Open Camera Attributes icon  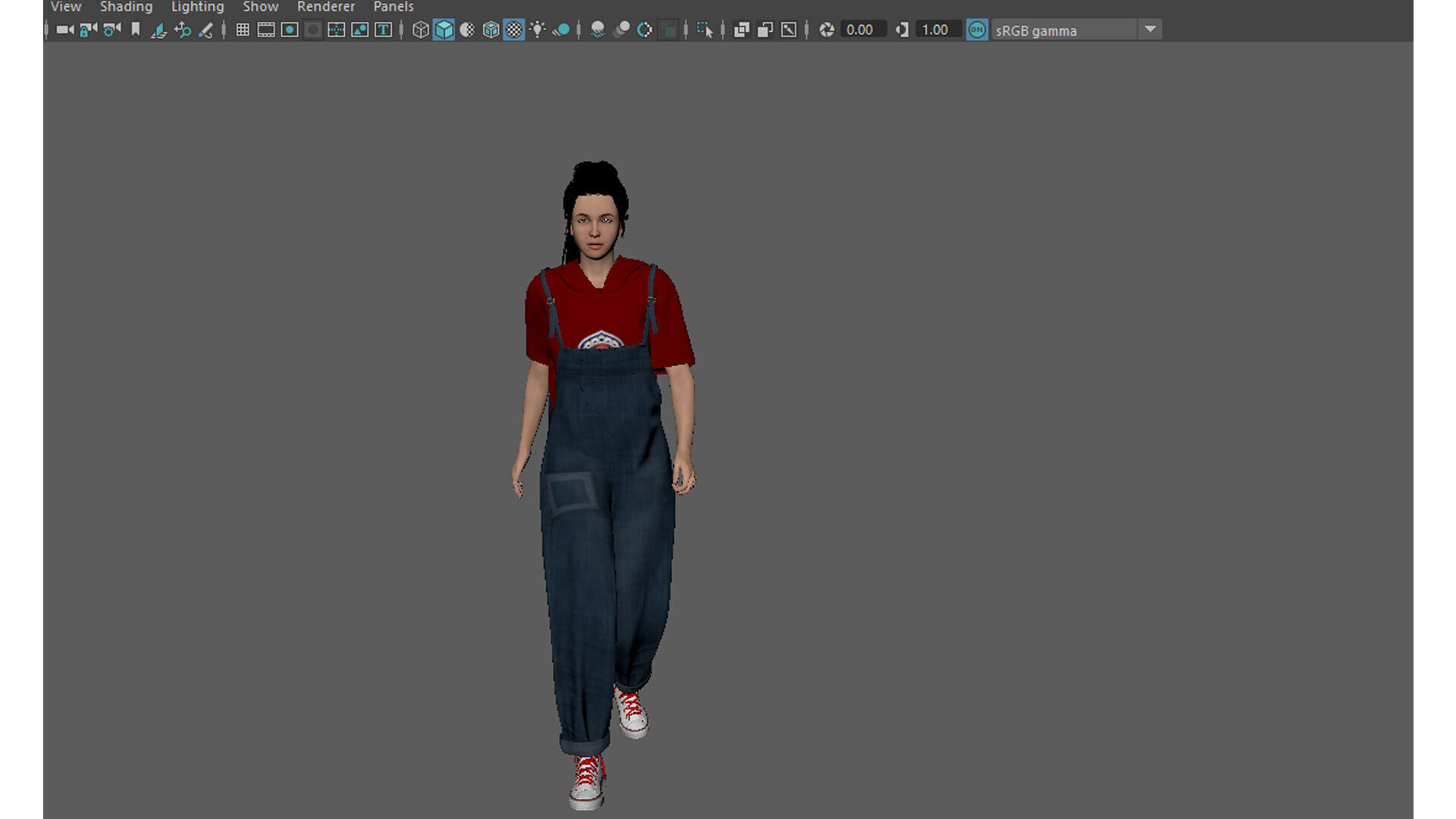coord(112,30)
